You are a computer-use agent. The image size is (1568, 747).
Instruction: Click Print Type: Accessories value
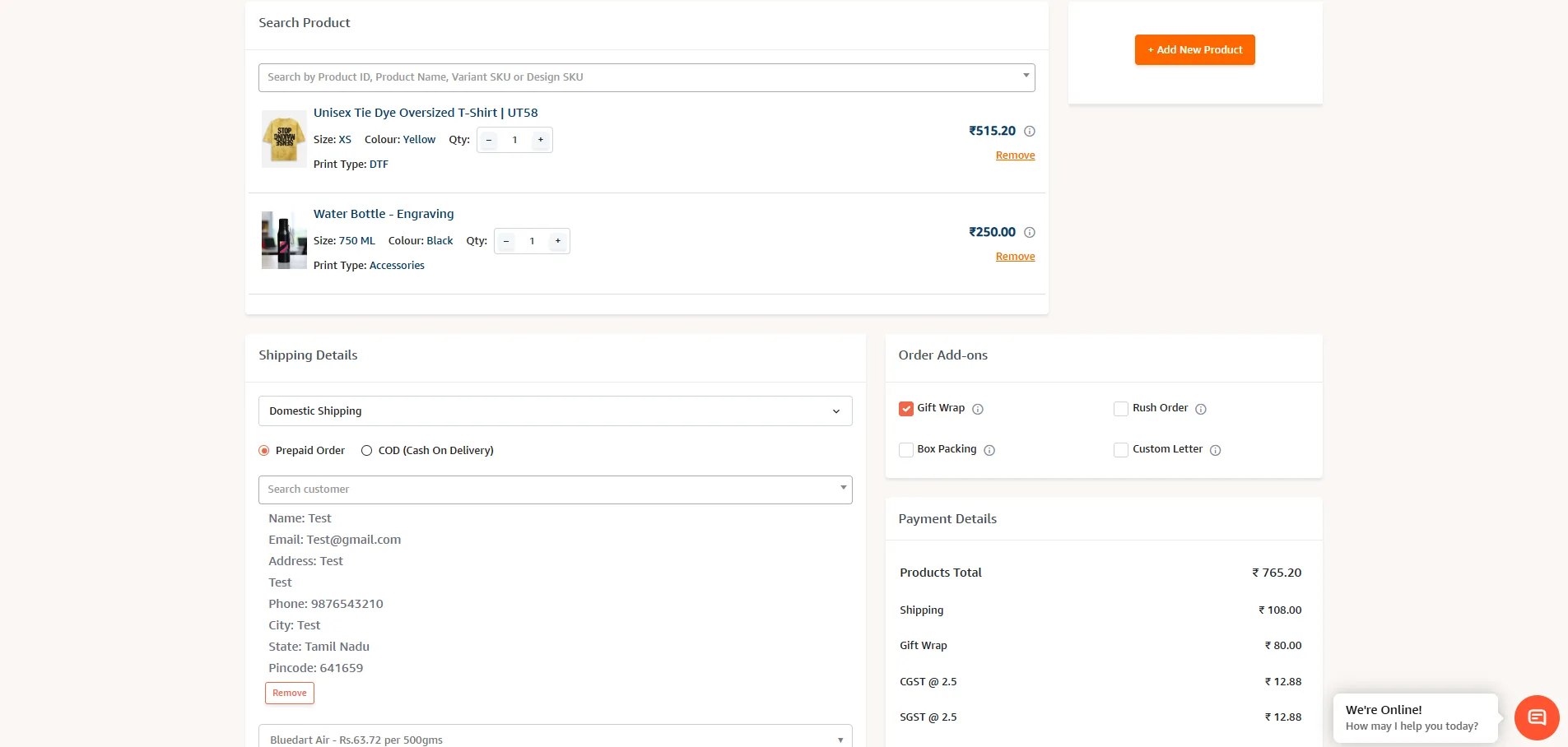(397, 266)
